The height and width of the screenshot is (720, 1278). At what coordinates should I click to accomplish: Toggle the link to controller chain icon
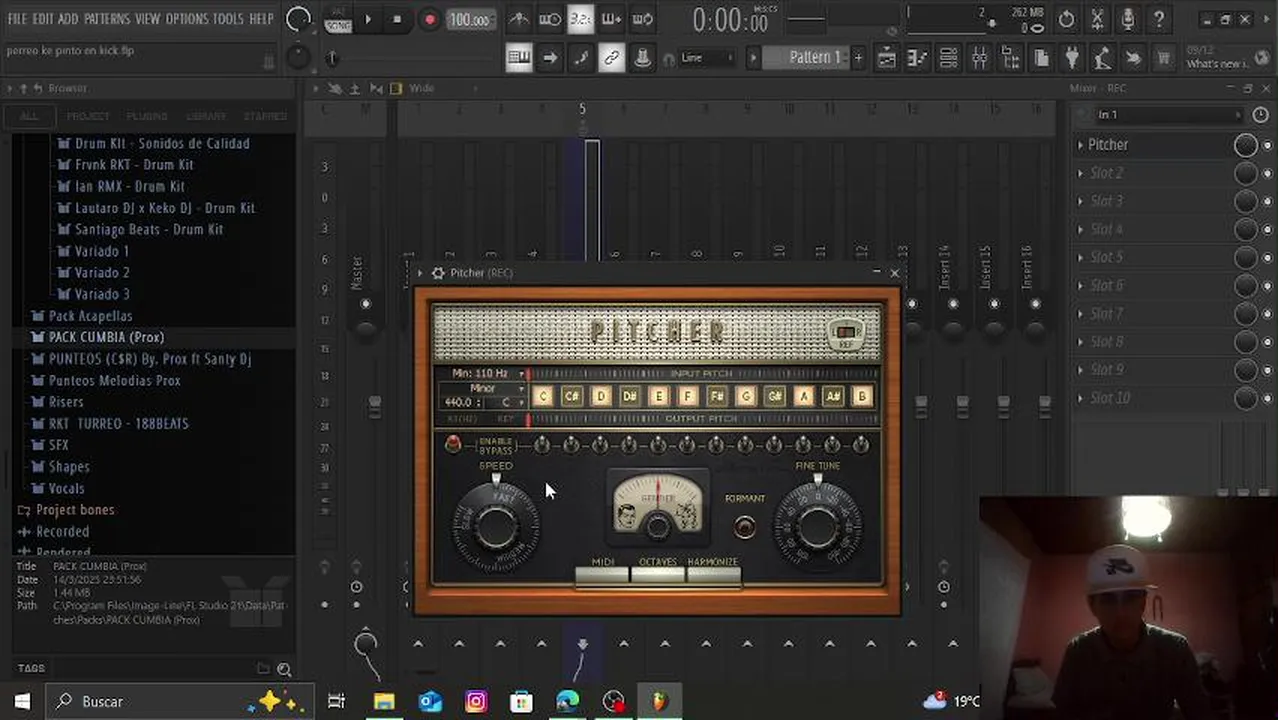(x=611, y=58)
